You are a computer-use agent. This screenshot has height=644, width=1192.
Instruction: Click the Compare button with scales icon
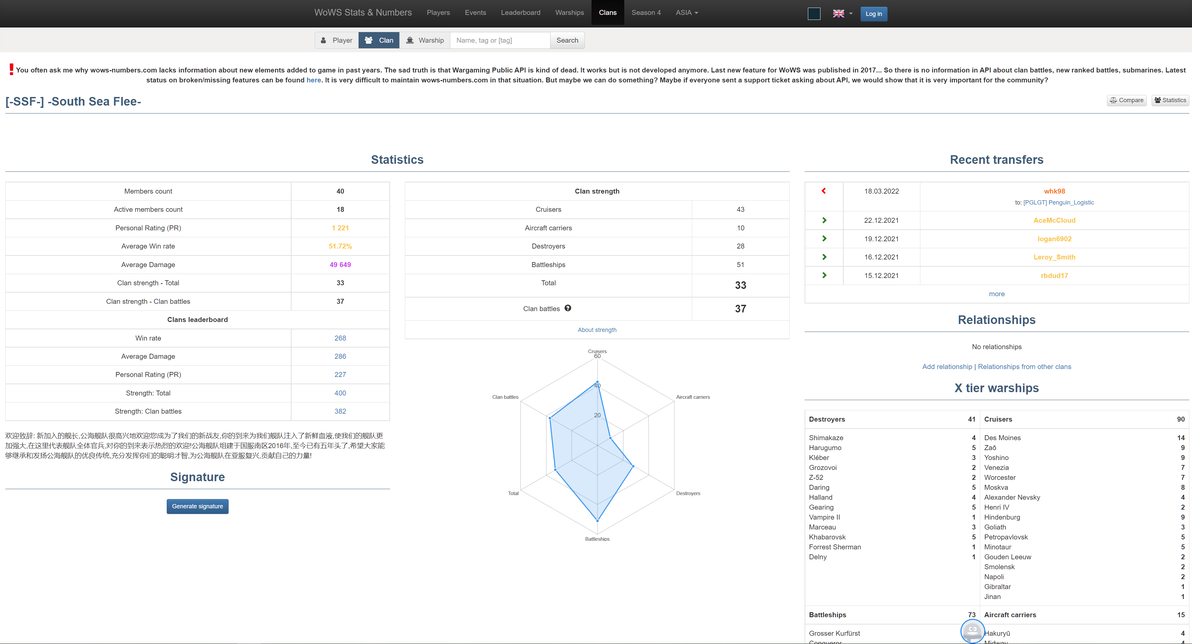(x=1126, y=100)
